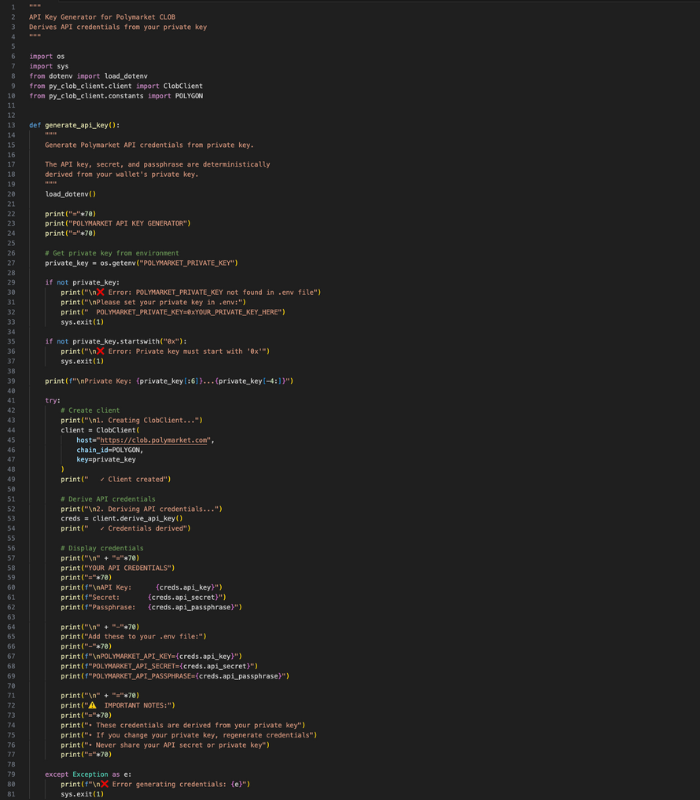Click 'chain_id=POLYGON,' argument

pyautogui.click(x=110, y=450)
